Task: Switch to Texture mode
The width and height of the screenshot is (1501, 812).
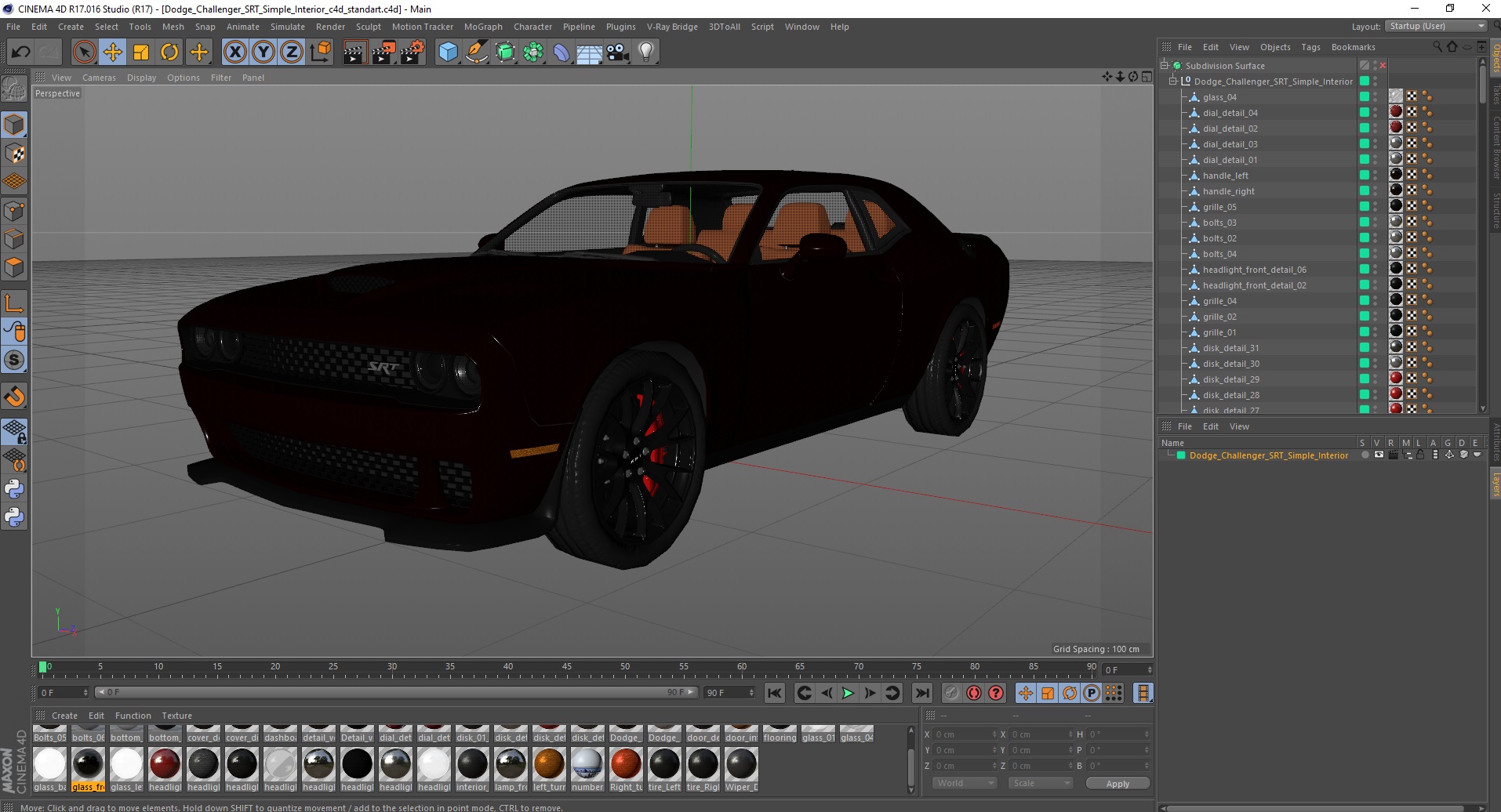Action: pos(14,154)
